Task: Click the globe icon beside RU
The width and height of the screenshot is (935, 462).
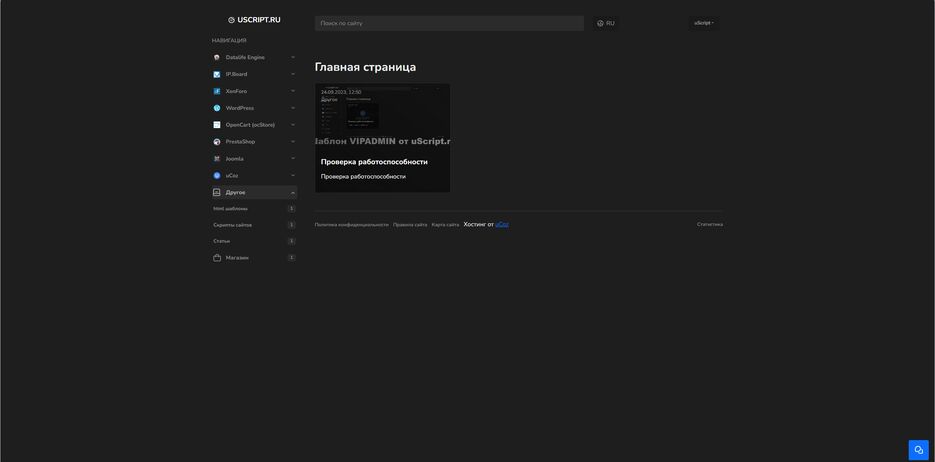Action: [600, 23]
